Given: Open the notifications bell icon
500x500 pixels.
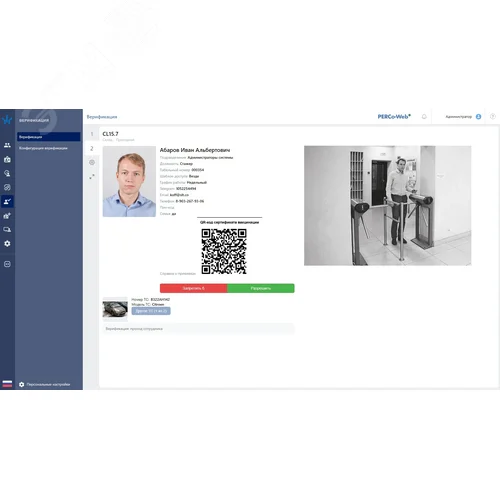Looking at the screenshot, I should 424,117.
